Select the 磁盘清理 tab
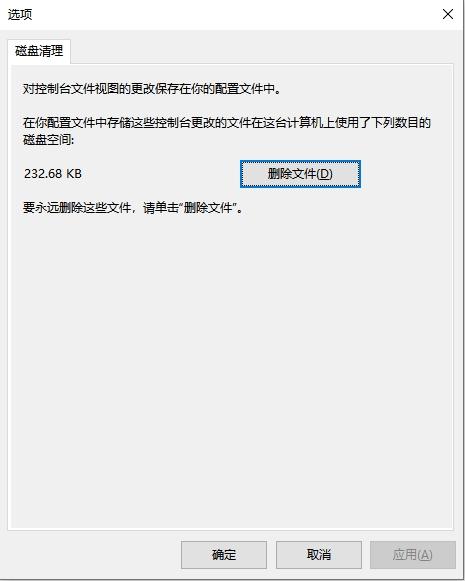Screen dimensions: 465x581 tap(39, 52)
